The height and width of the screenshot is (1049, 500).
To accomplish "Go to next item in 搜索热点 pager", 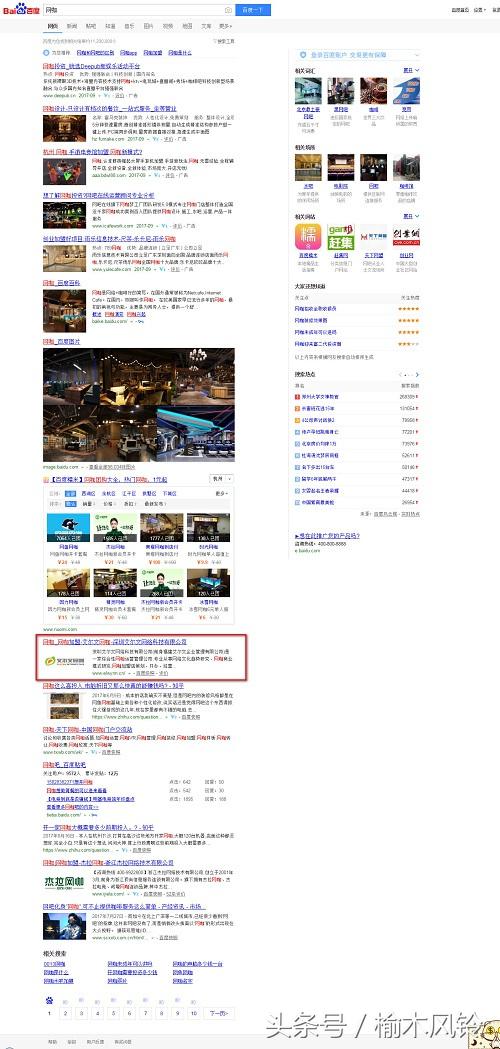I will [417, 375].
